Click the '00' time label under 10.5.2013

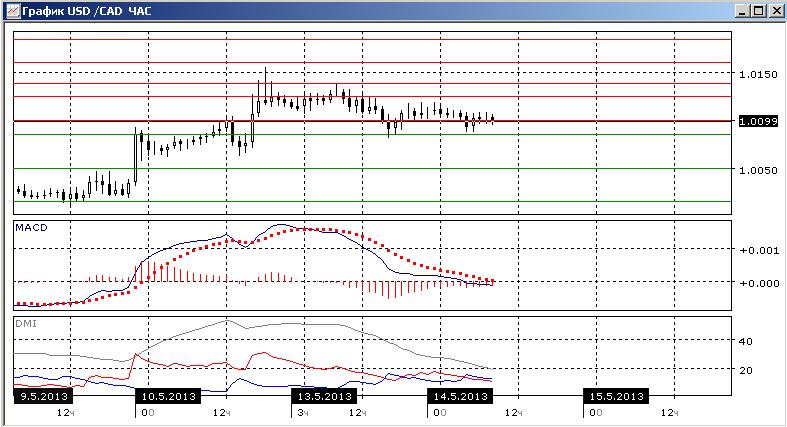tap(148, 412)
